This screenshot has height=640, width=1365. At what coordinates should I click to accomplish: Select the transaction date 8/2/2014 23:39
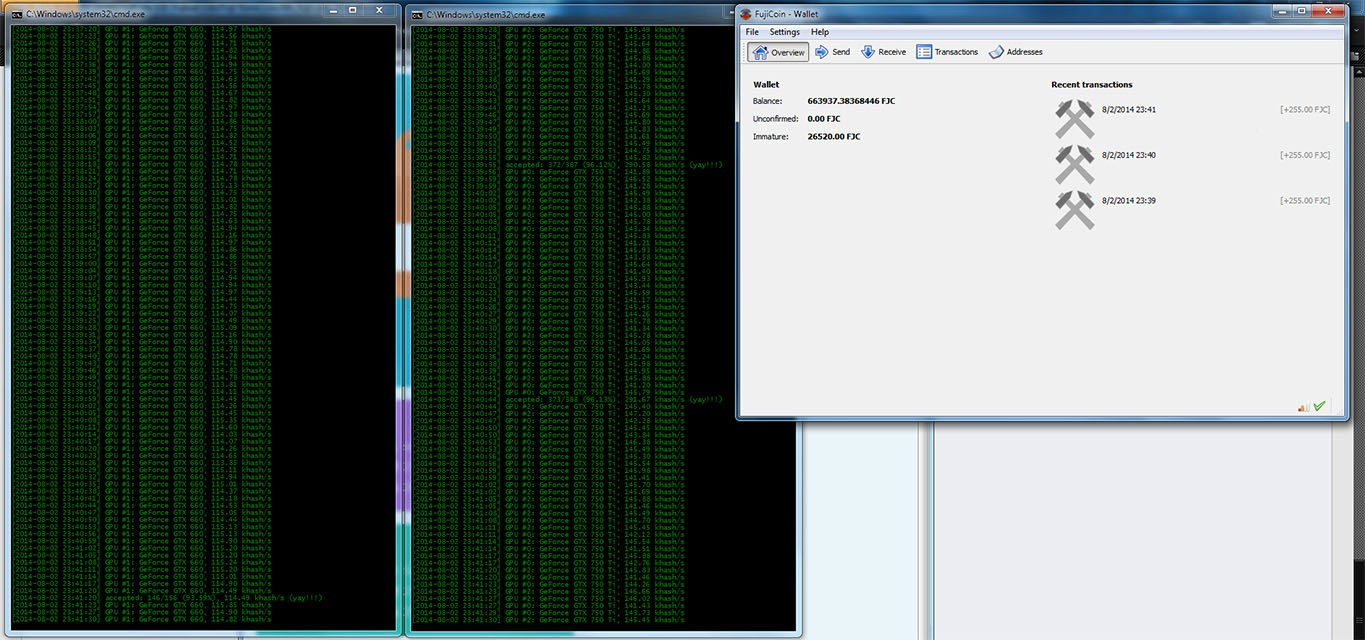pos(1129,201)
